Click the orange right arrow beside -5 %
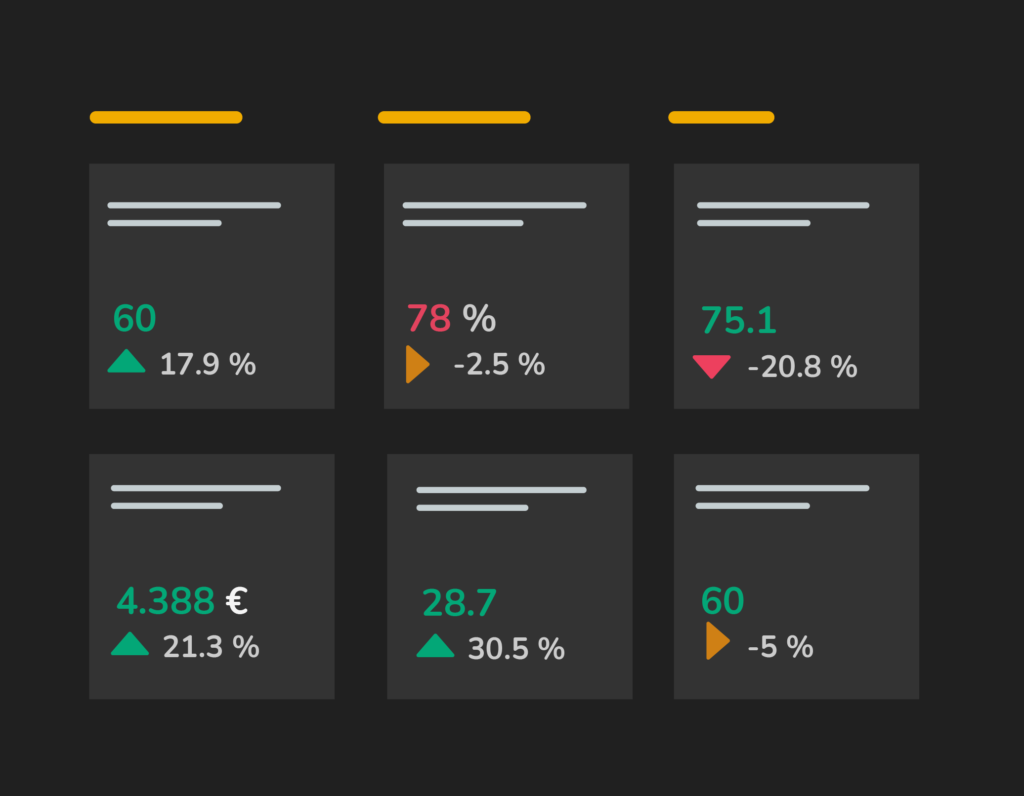This screenshot has height=796, width=1024. pyautogui.click(x=716, y=641)
